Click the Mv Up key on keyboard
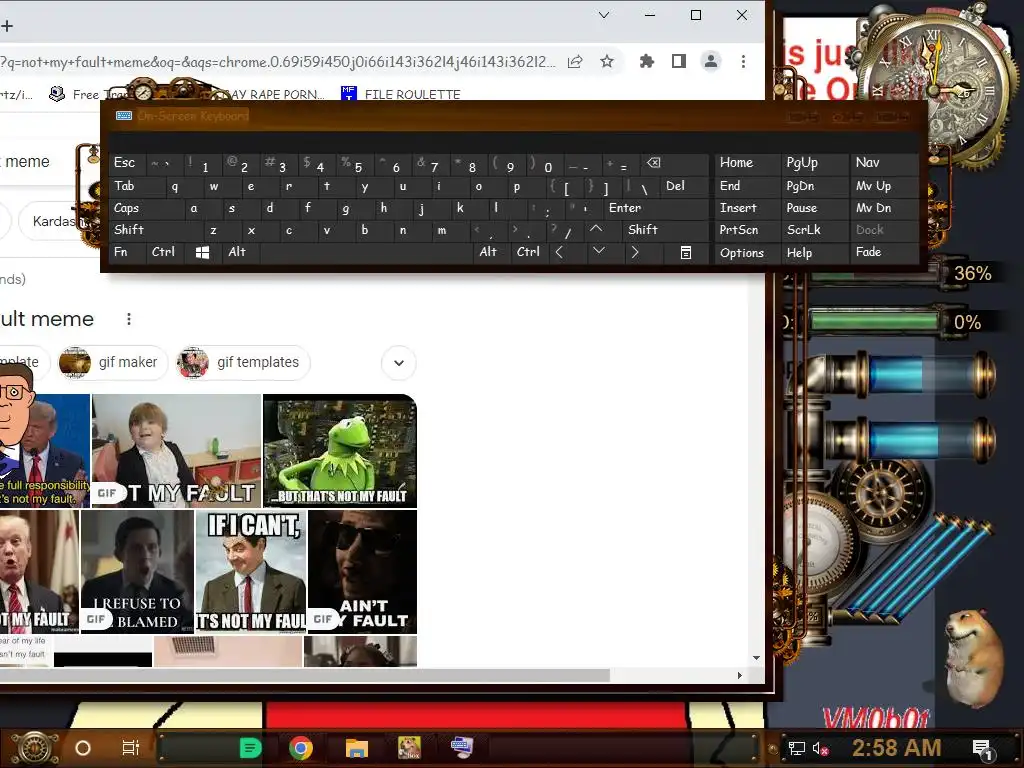1024x768 pixels. tap(884, 186)
